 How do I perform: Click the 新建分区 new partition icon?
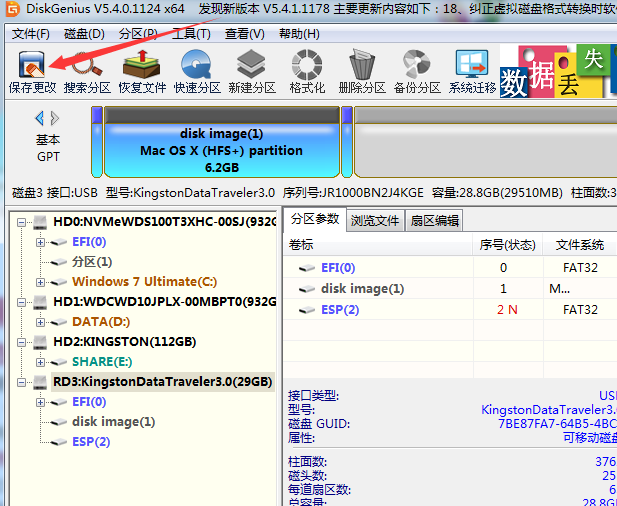[x=252, y=72]
